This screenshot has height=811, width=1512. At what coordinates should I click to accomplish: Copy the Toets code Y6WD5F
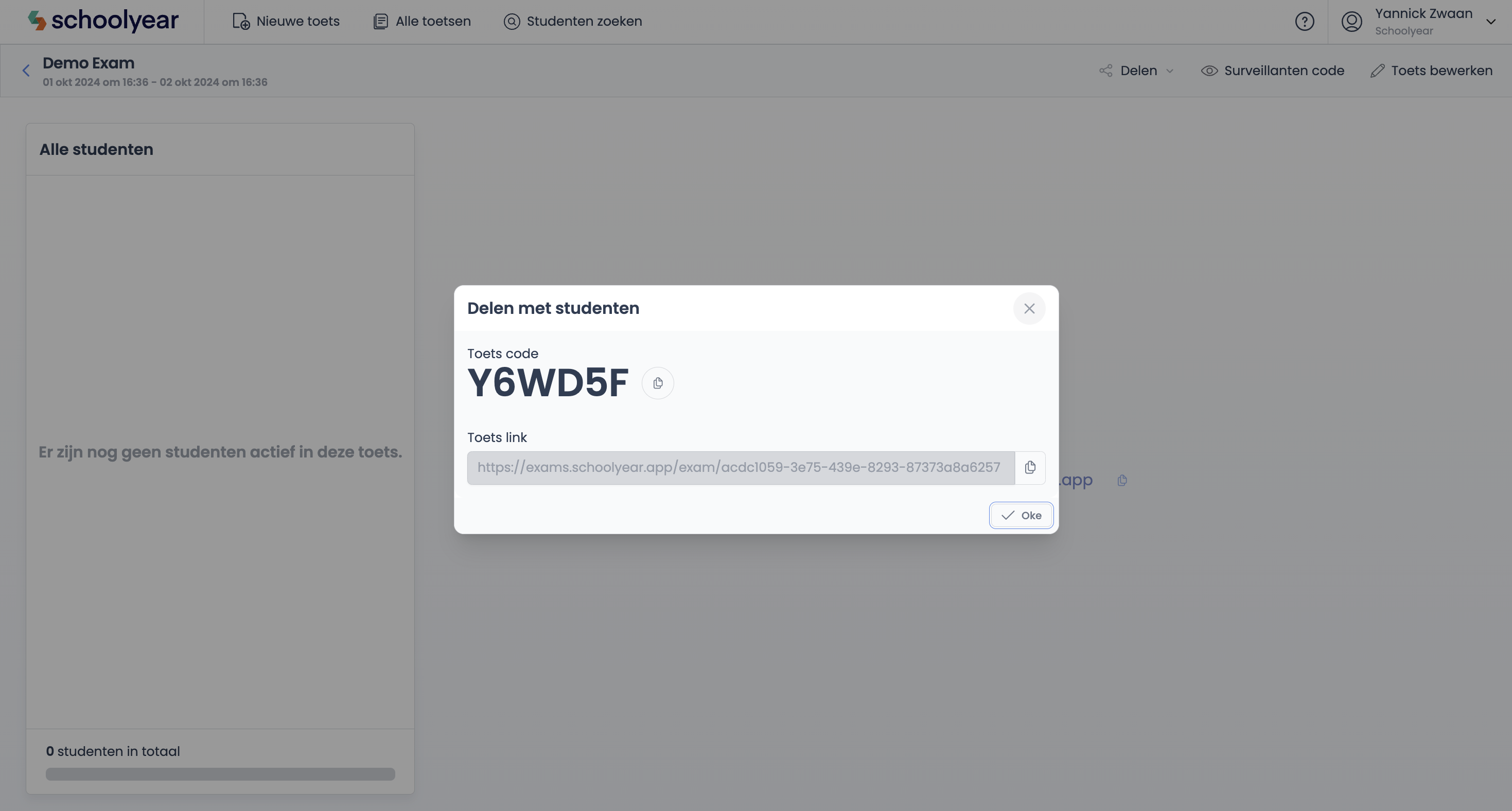[657, 383]
